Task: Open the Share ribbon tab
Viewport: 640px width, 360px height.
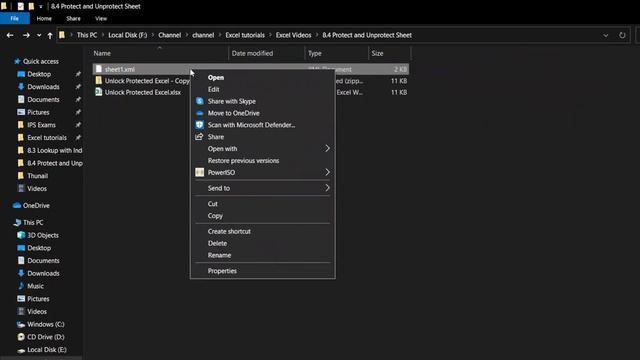Action: tap(73, 18)
